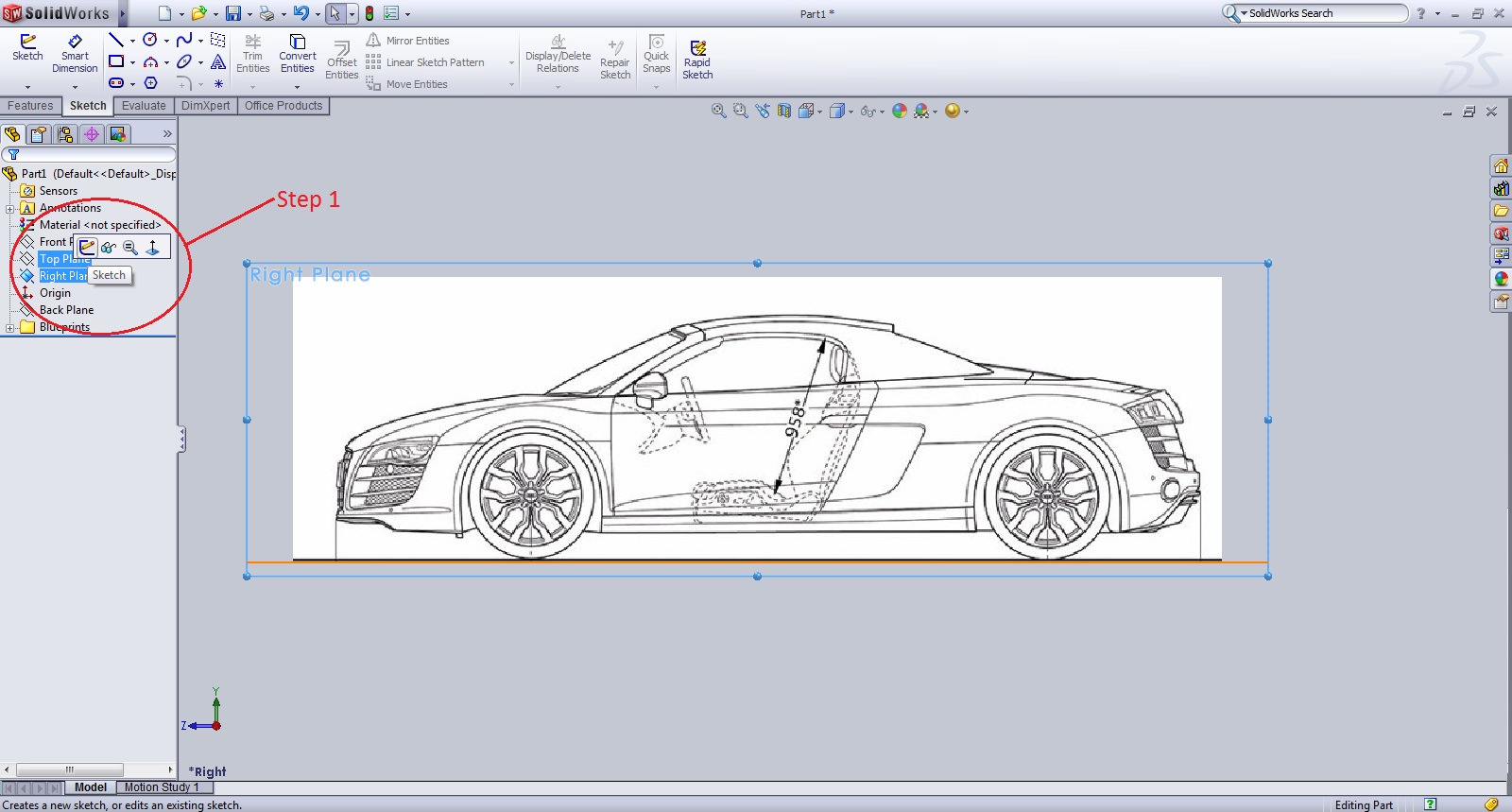Activate the Section View icon
Screen dimensions: 1512x812
pyautogui.click(x=783, y=111)
